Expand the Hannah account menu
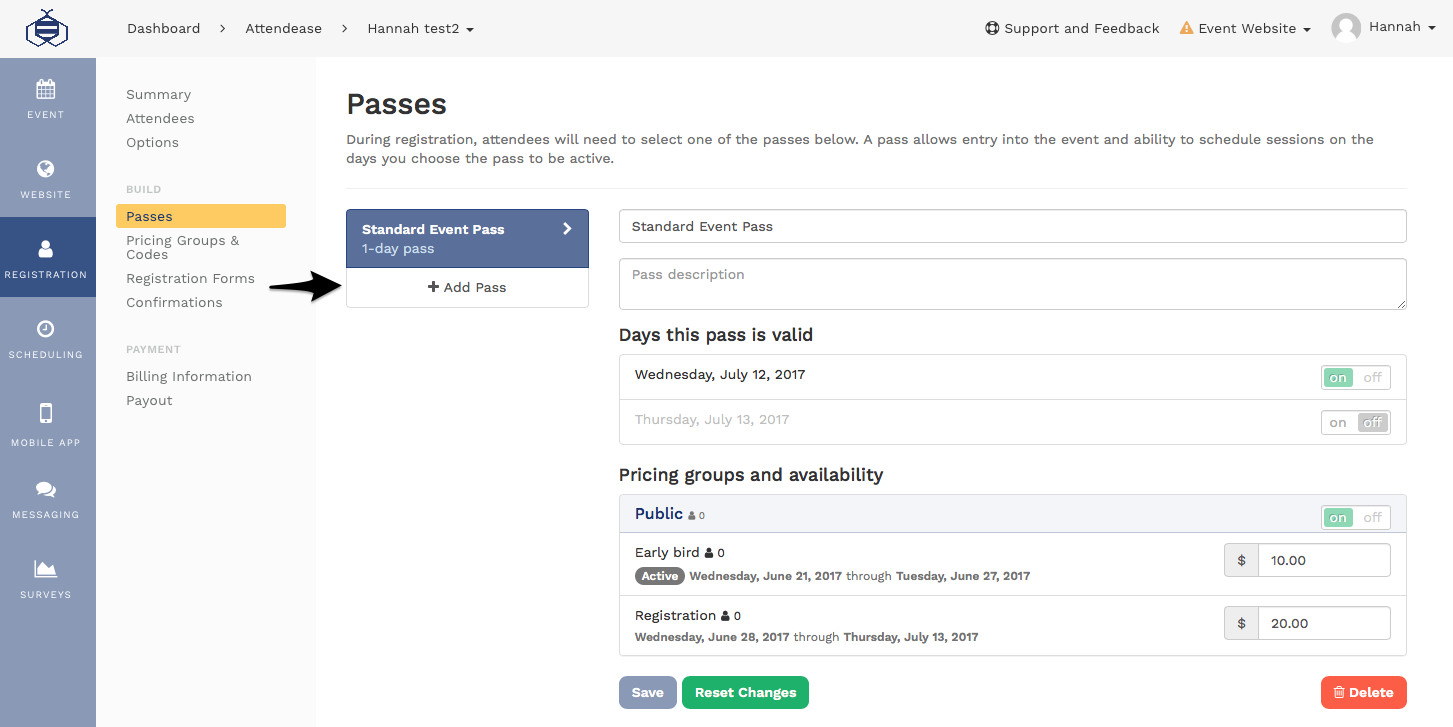This screenshot has width=1453, height=727. point(1394,27)
